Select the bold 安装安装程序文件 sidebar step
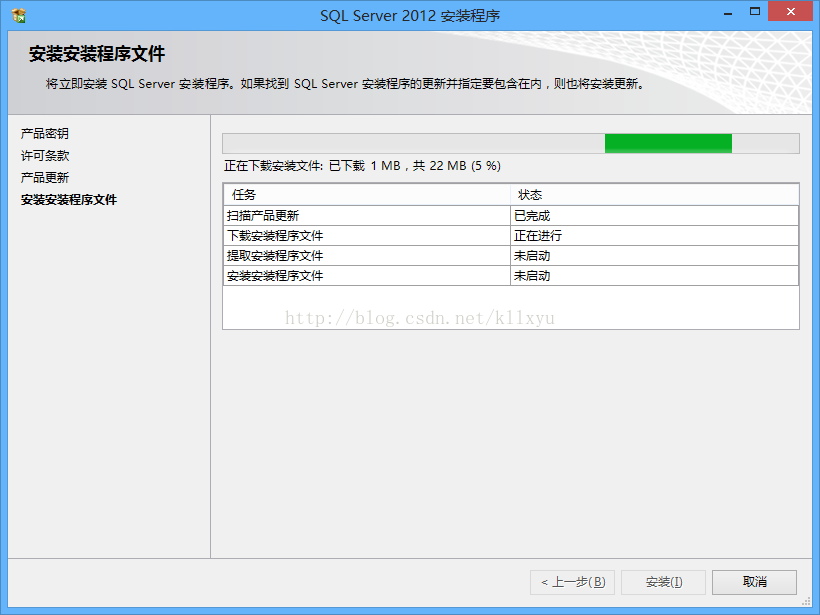The height and width of the screenshot is (615, 820). pos(69,199)
